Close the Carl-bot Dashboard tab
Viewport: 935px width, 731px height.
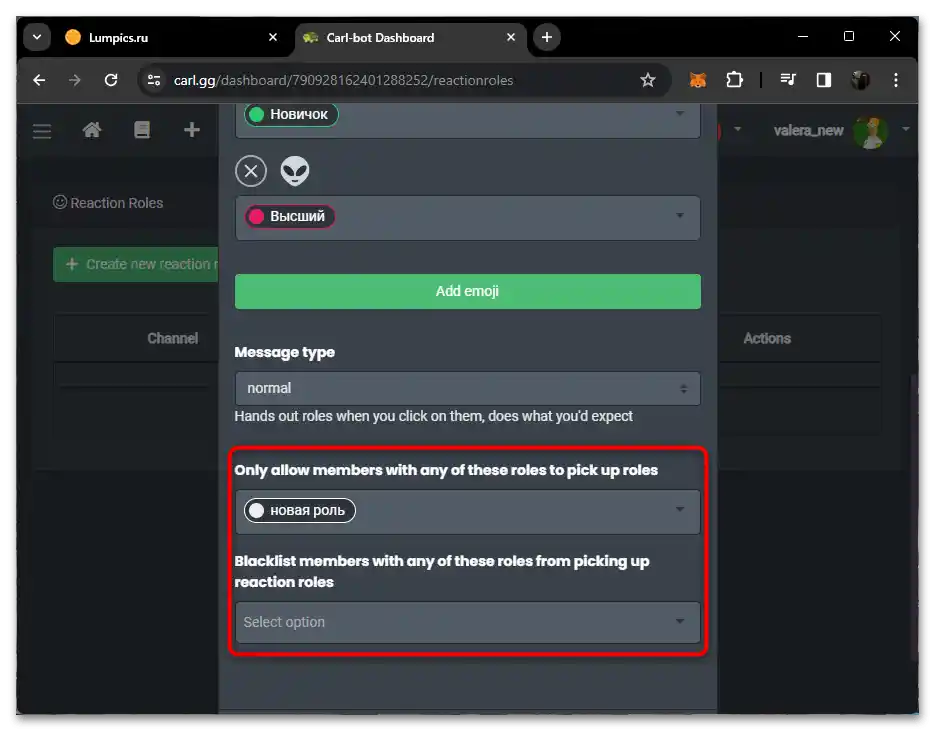pyautogui.click(x=511, y=37)
